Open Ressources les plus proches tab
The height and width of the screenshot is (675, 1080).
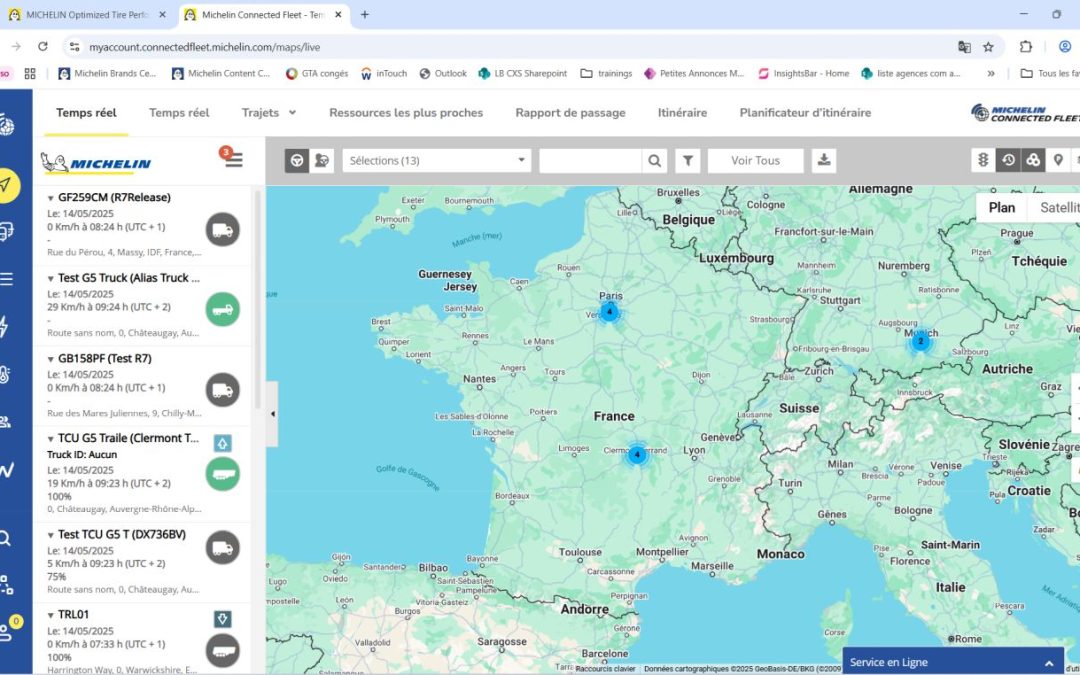tap(406, 112)
